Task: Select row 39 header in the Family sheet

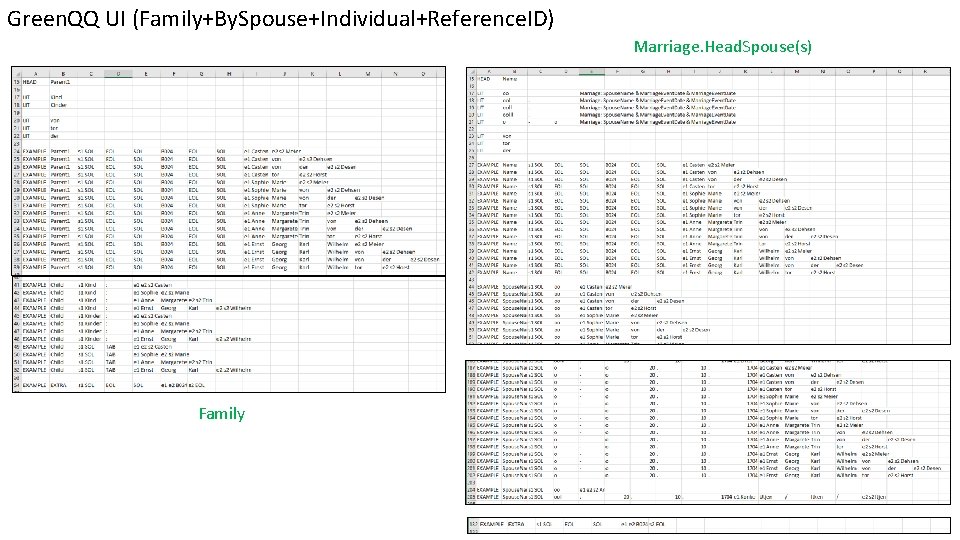Action: [x=17, y=267]
